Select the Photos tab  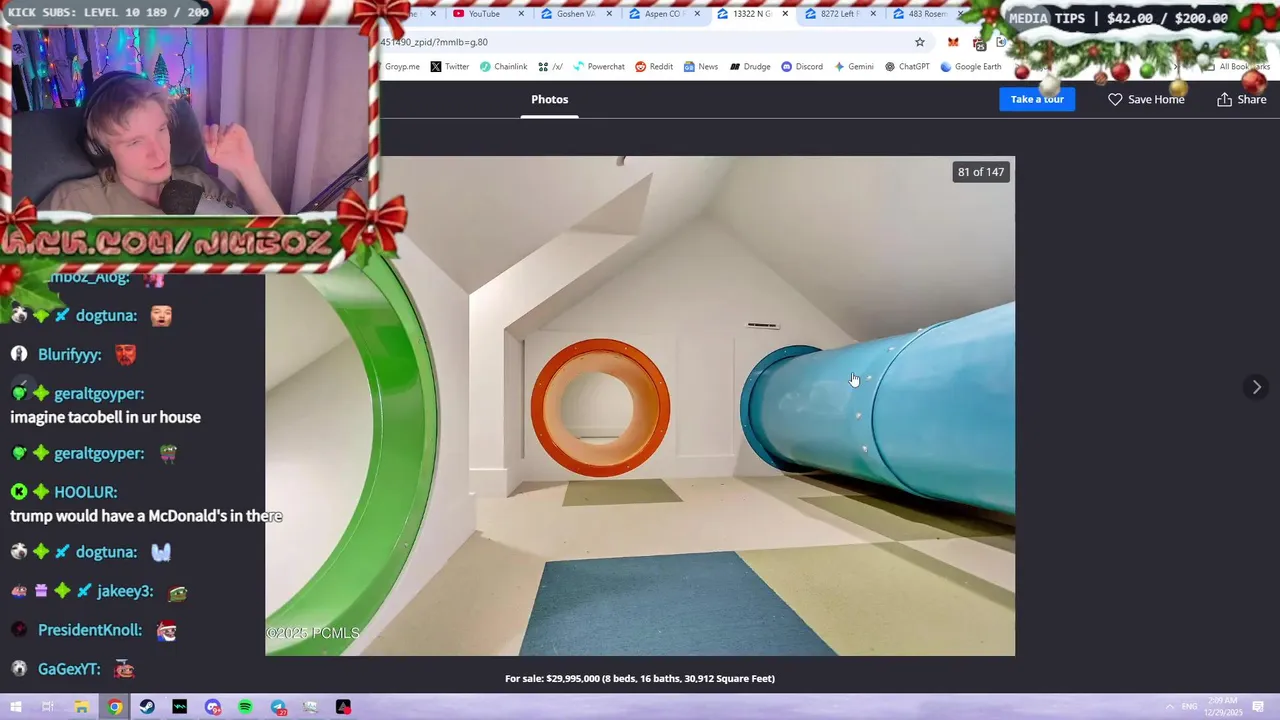pos(549,99)
